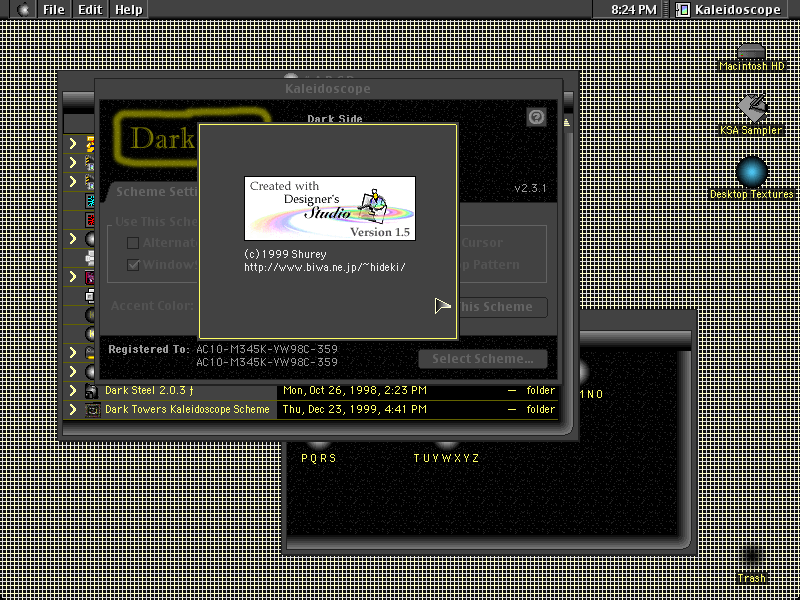Select the pink file icon in list

pos(90,277)
